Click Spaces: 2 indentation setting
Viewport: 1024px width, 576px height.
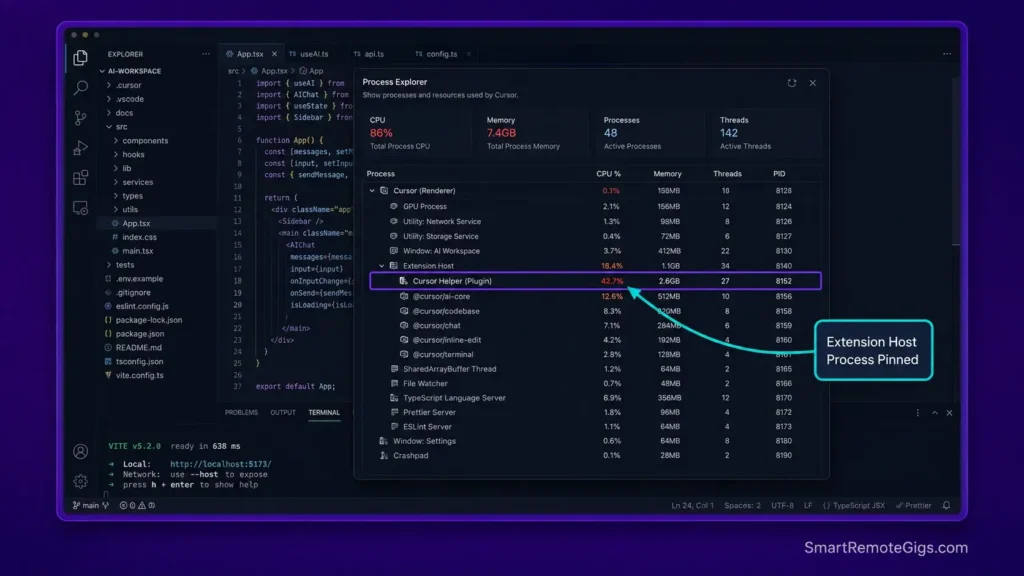click(742, 505)
